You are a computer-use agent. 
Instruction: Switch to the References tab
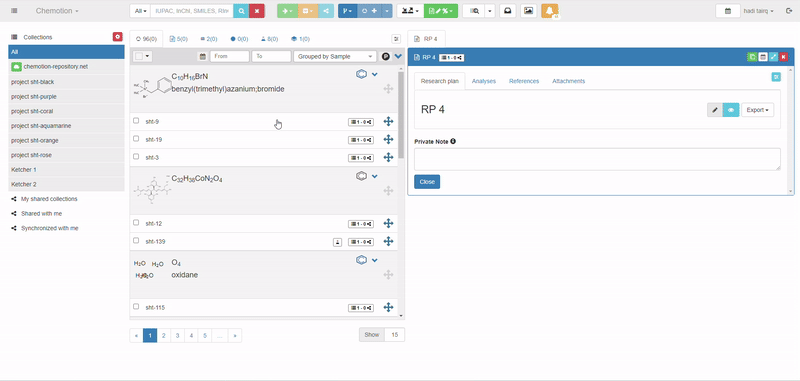coord(524,81)
